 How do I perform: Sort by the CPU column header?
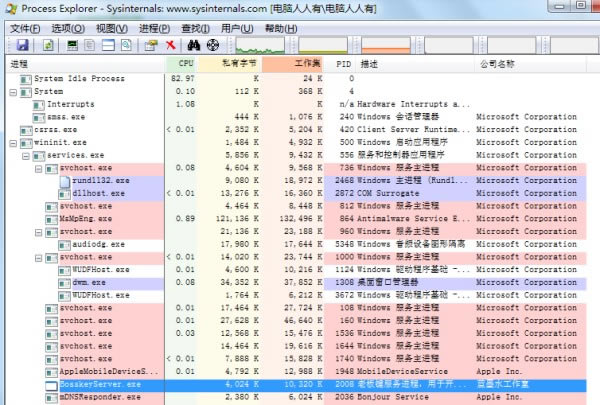pos(181,64)
